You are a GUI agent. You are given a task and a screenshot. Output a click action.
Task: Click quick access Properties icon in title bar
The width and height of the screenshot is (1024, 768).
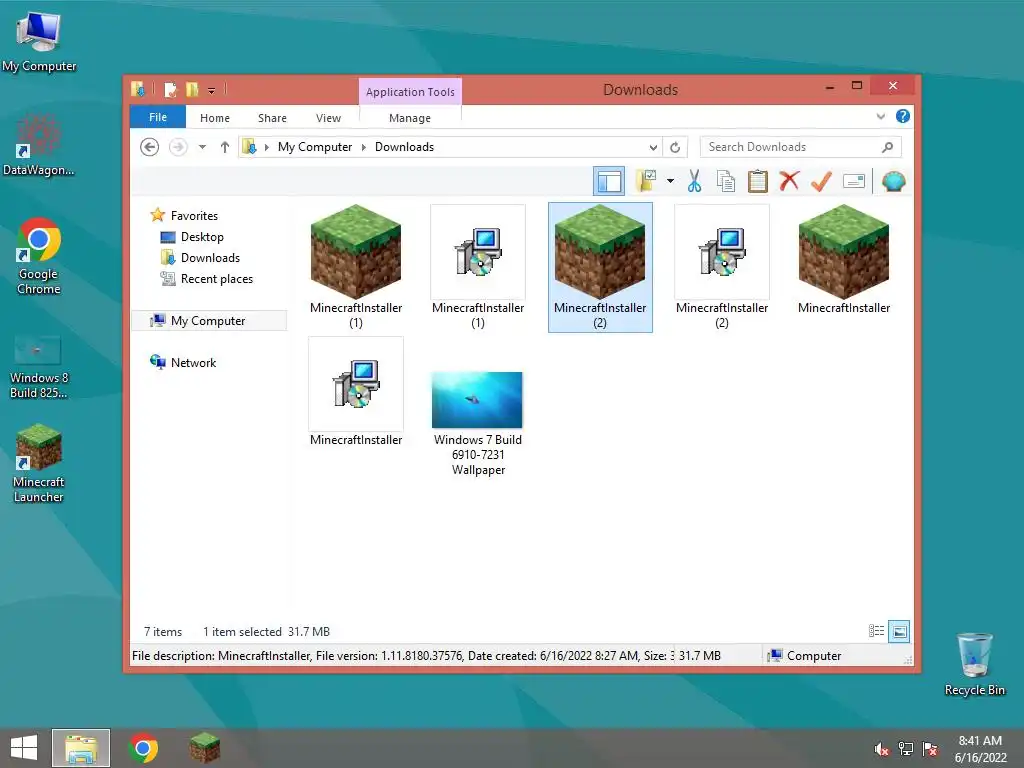point(170,89)
